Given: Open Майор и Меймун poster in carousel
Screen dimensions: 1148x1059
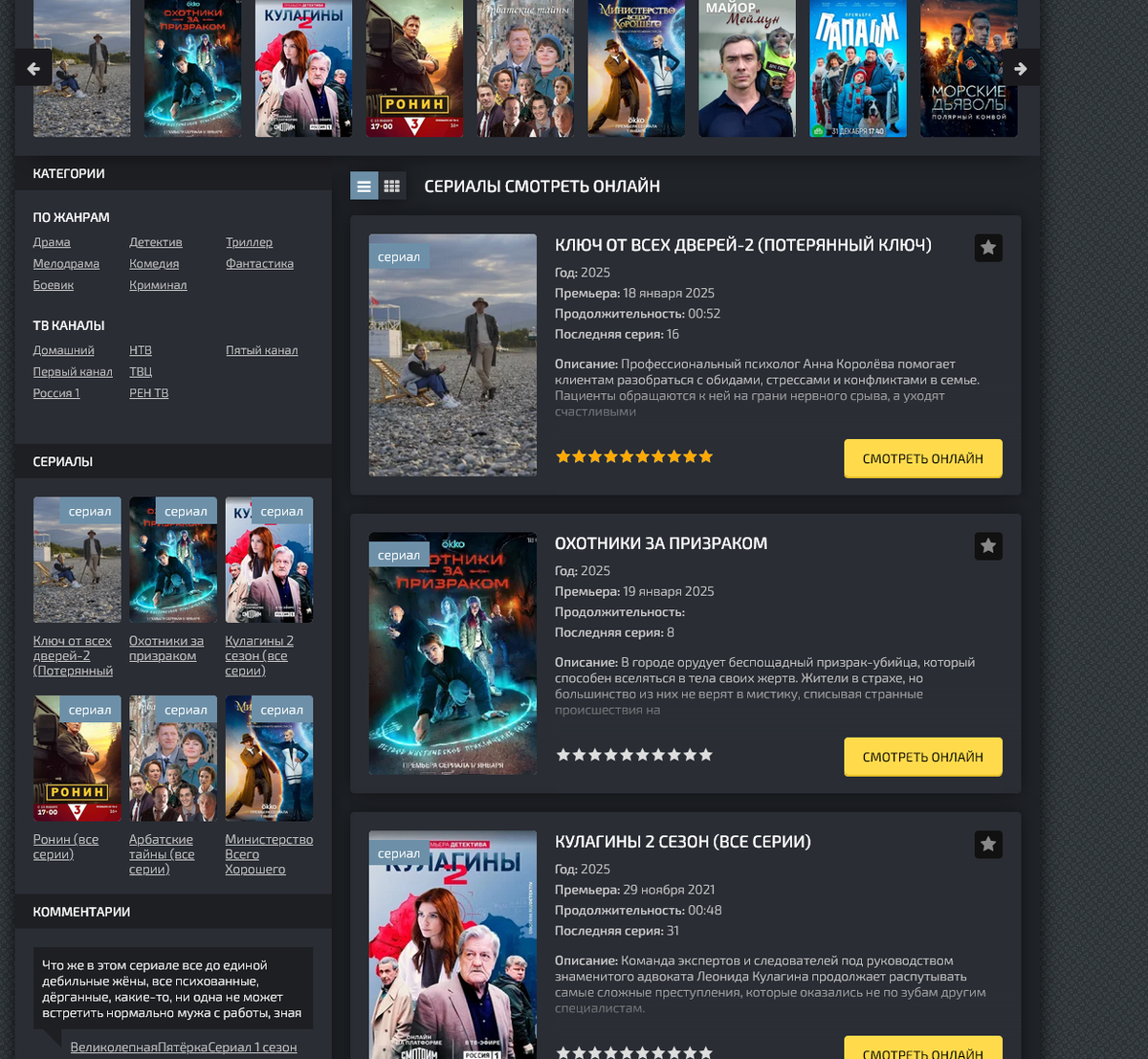Looking at the screenshot, I should tap(747, 68).
